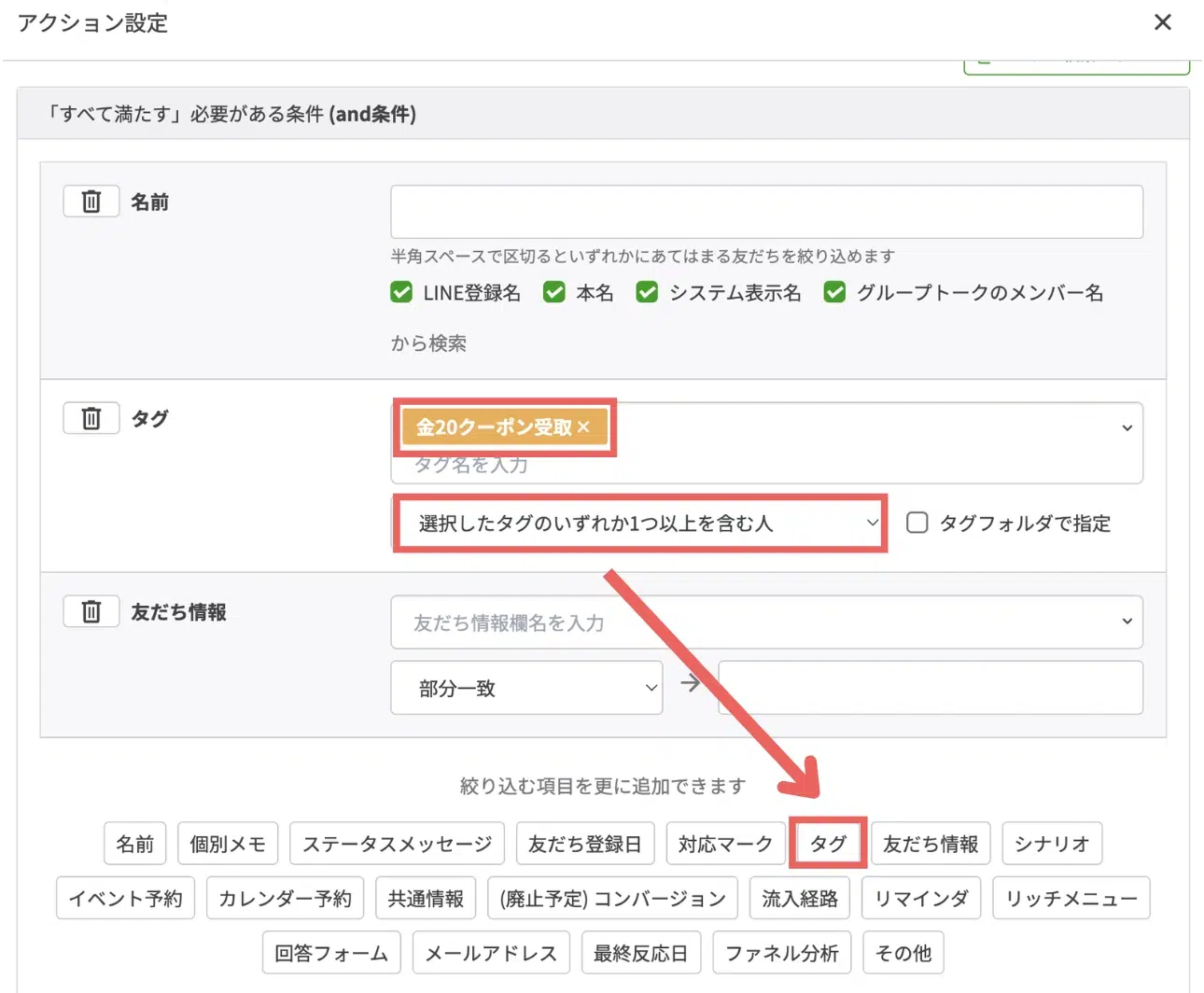Image resolution: width=1204 pixels, height=993 pixels.
Task: Add メールアドレス filter item
Action: 491,953
